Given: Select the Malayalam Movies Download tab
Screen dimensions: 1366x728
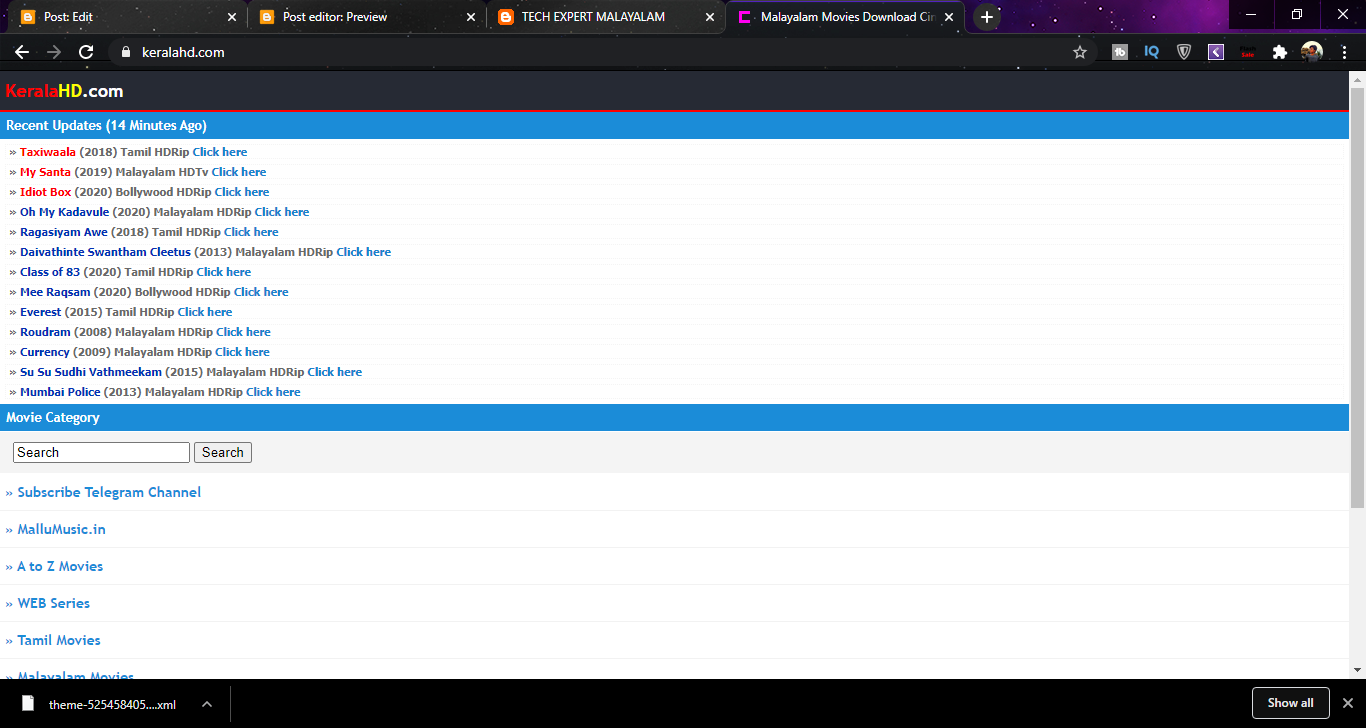Looking at the screenshot, I should tap(845, 17).
